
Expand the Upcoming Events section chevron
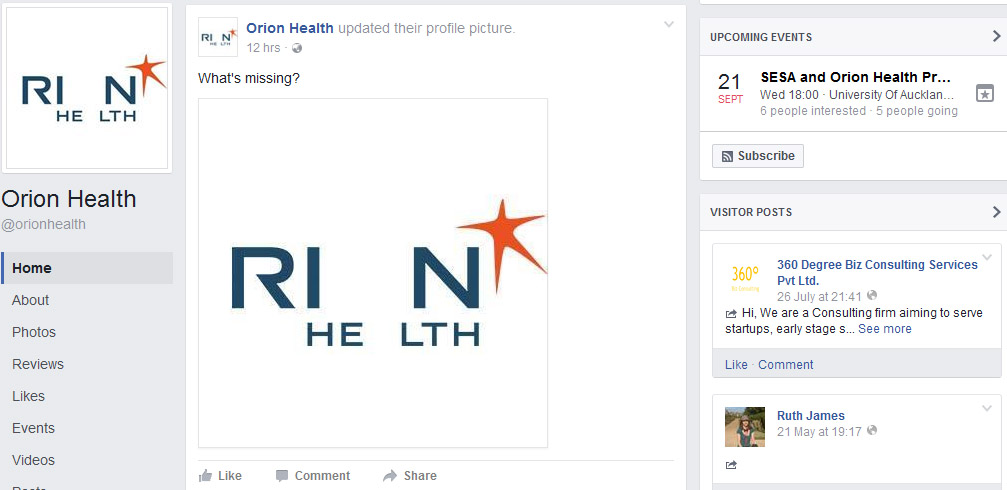(996, 37)
